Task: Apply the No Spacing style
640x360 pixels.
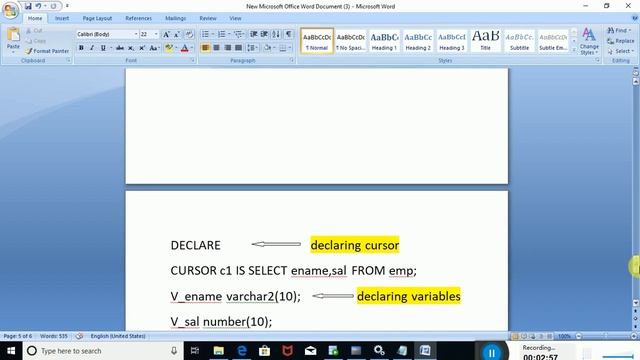Action: point(351,41)
